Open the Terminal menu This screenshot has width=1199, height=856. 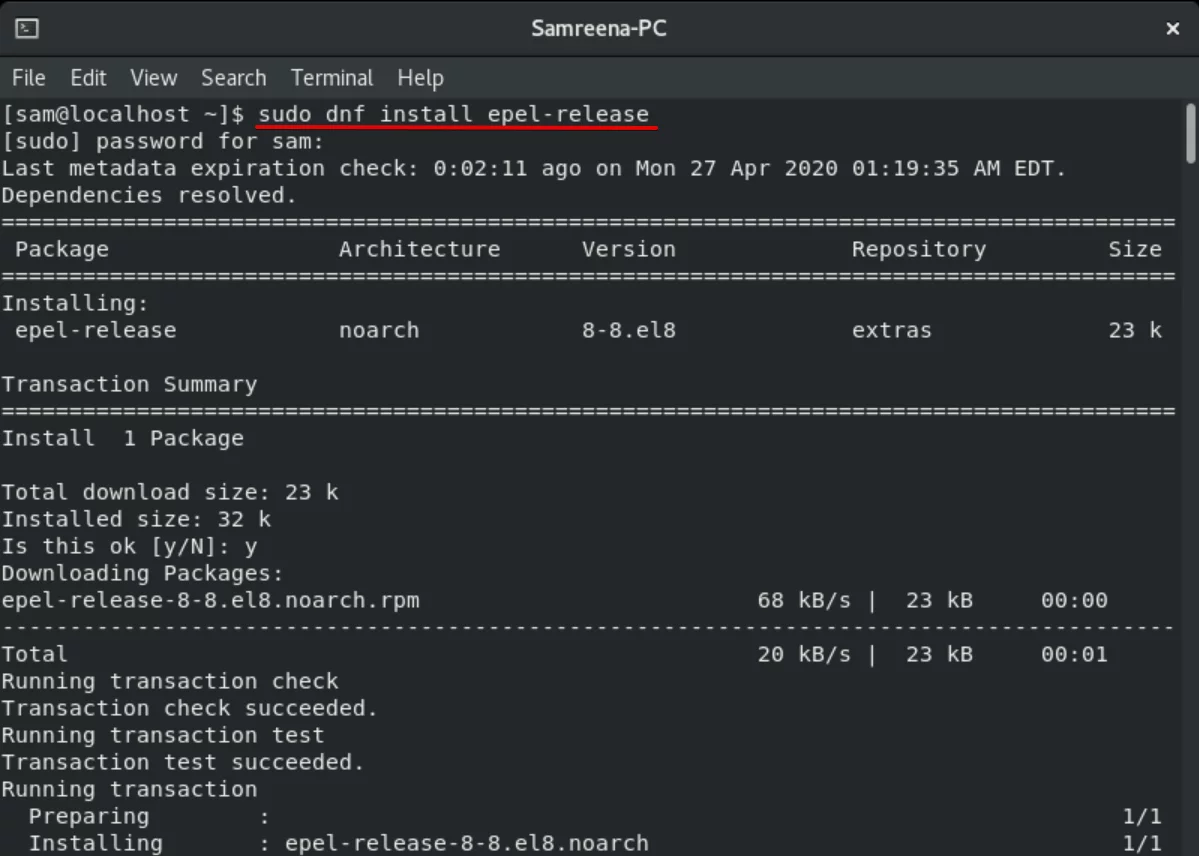point(332,77)
